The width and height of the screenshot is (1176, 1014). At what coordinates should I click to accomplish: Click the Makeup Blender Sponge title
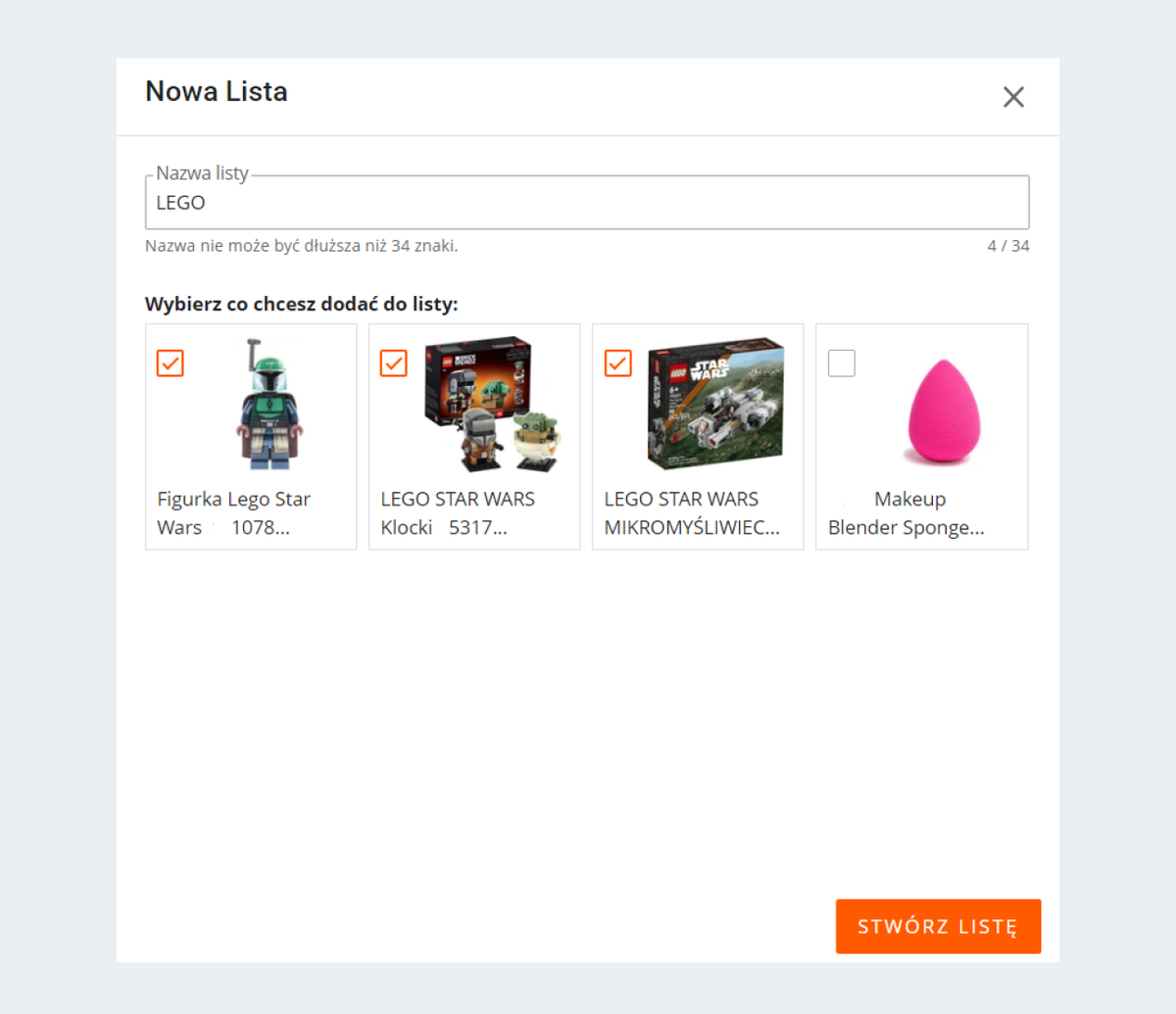(x=906, y=513)
